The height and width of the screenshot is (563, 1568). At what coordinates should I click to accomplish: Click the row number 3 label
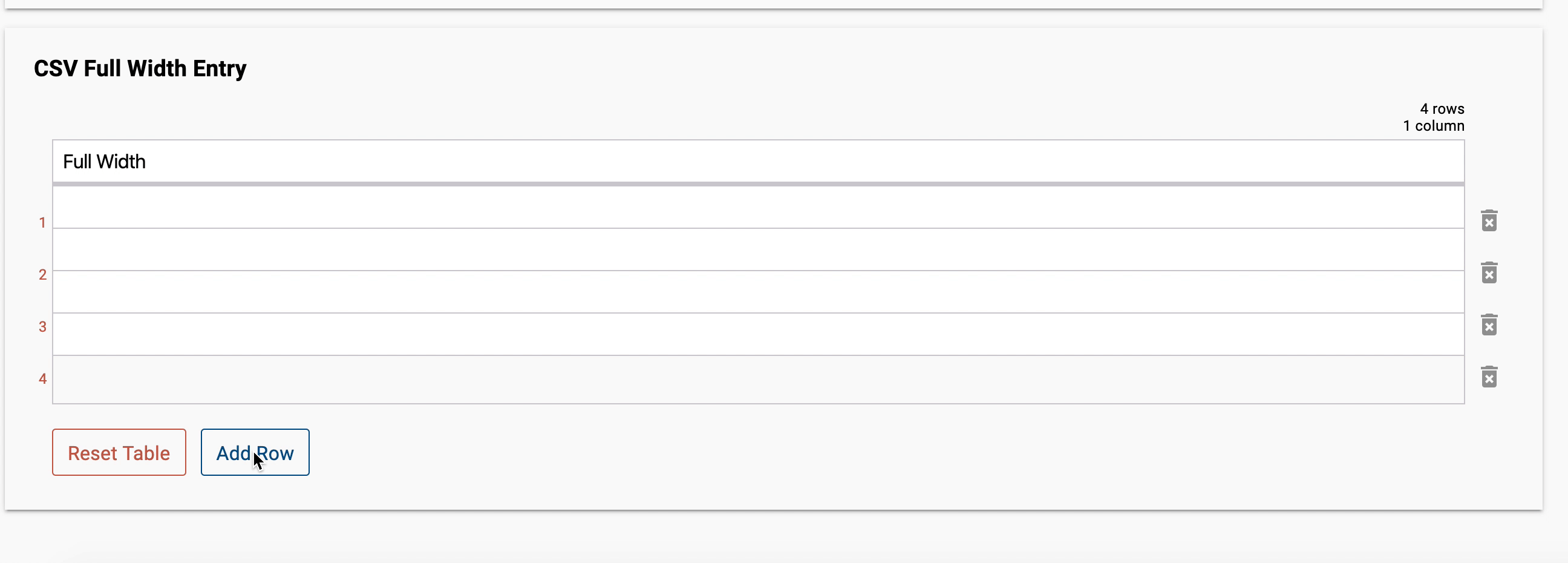tap(42, 326)
